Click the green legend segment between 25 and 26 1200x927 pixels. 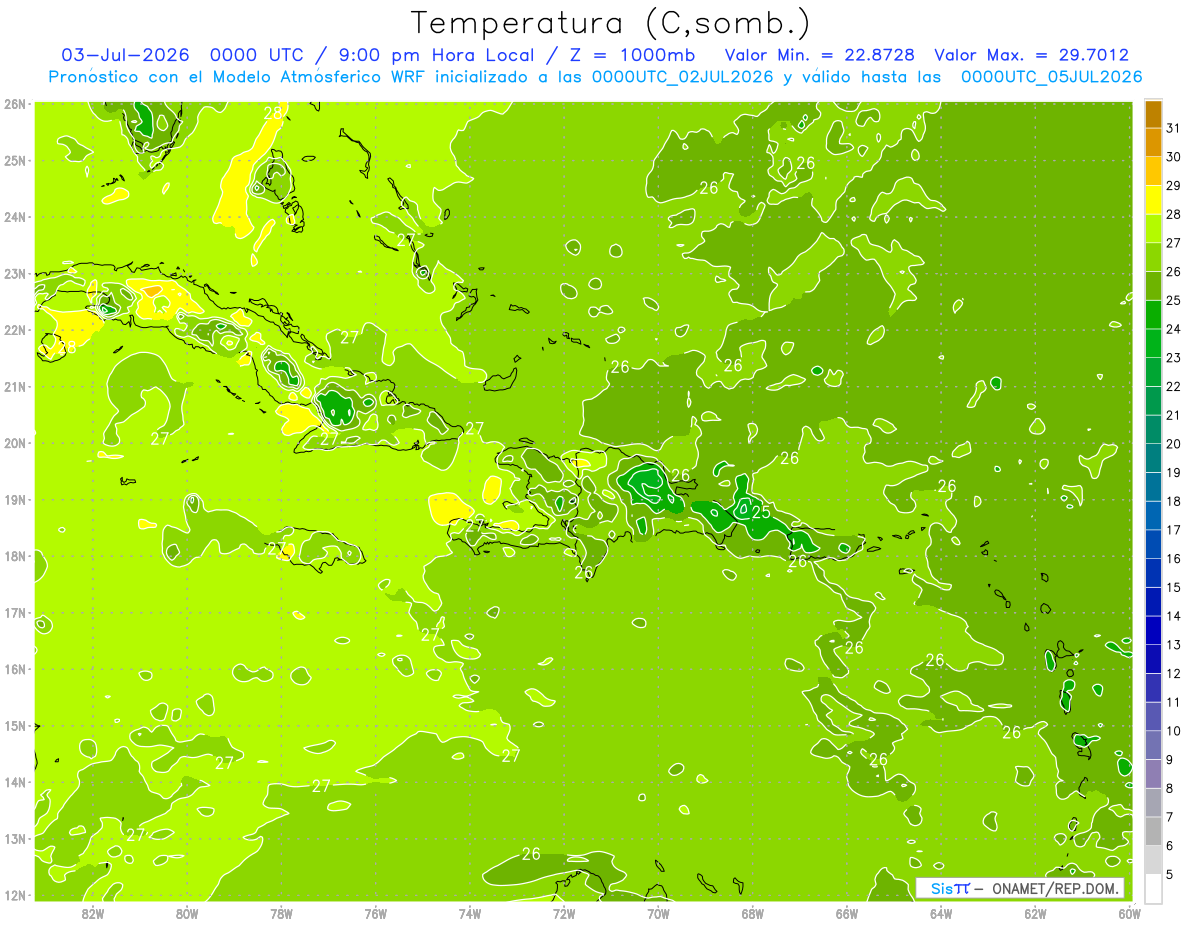(1153, 286)
